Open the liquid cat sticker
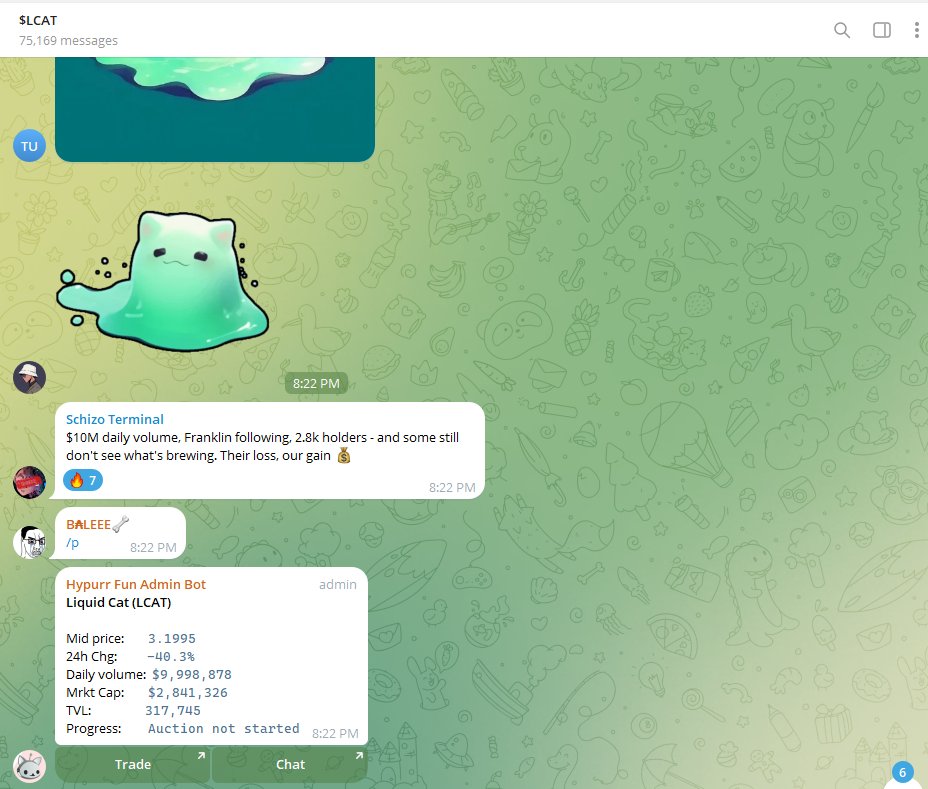This screenshot has height=789, width=928. tap(163, 281)
